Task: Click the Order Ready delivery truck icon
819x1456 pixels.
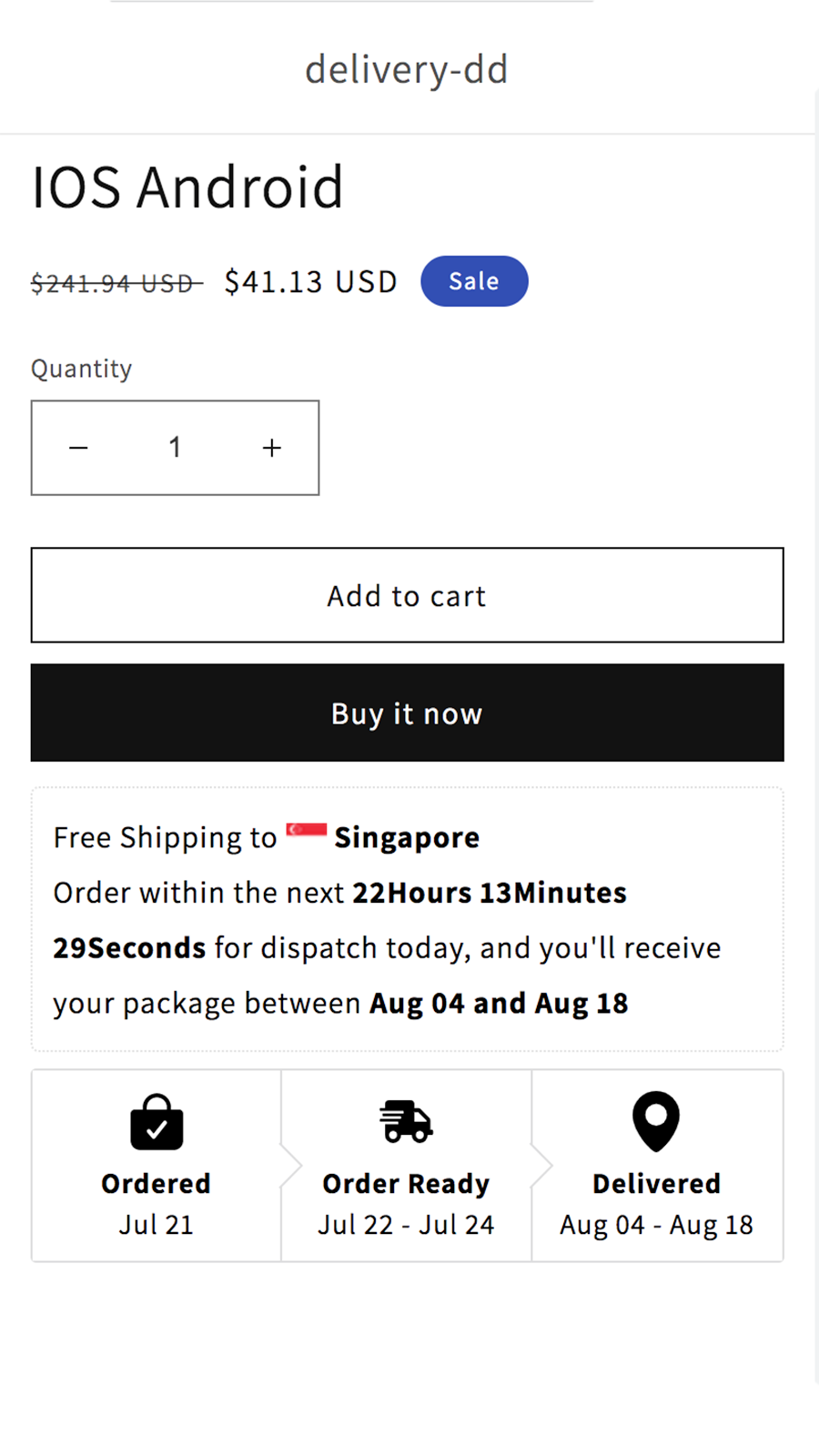Action: pyautogui.click(x=406, y=1121)
